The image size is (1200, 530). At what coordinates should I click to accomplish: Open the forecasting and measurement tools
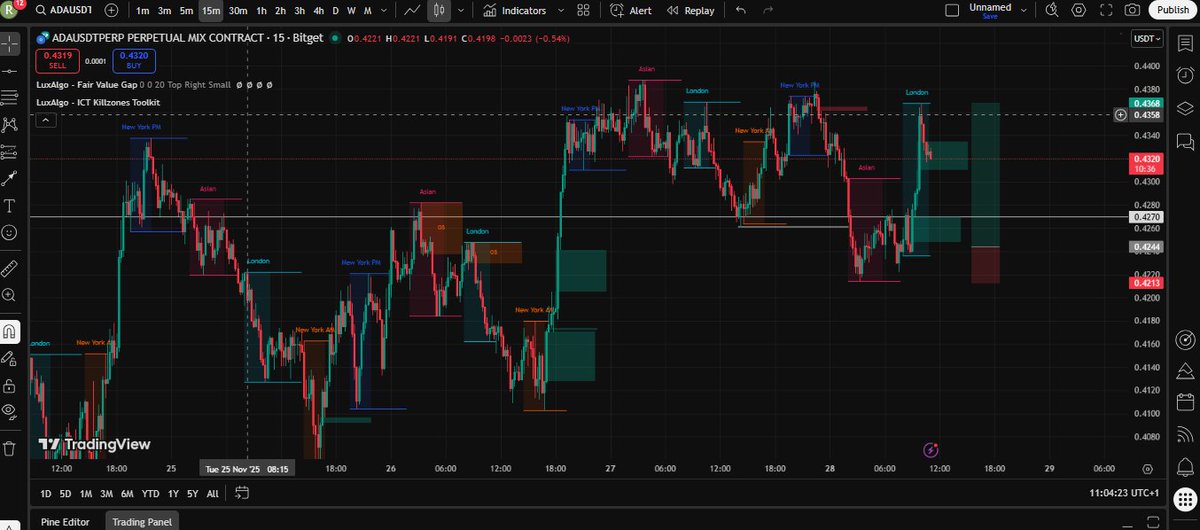pyautogui.click(x=10, y=152)
